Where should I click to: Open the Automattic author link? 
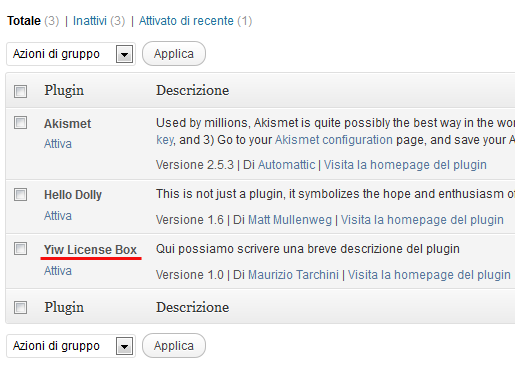pyautogui.click(x=287, y=165)
